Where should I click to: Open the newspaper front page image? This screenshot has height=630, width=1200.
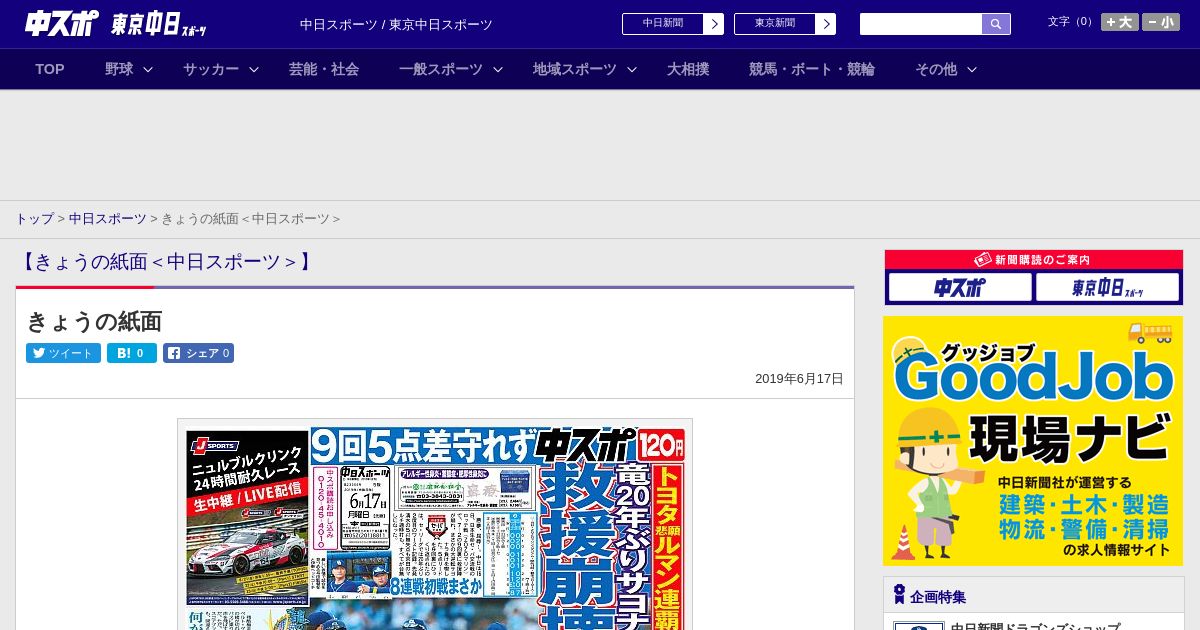(435, 525)
